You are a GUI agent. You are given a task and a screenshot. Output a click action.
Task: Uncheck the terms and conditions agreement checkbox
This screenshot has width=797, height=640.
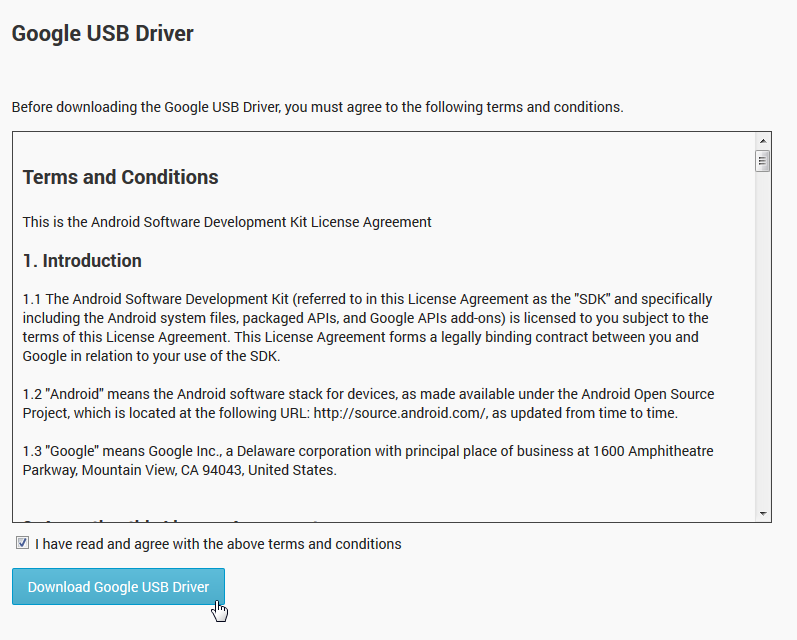pos(22,543)
